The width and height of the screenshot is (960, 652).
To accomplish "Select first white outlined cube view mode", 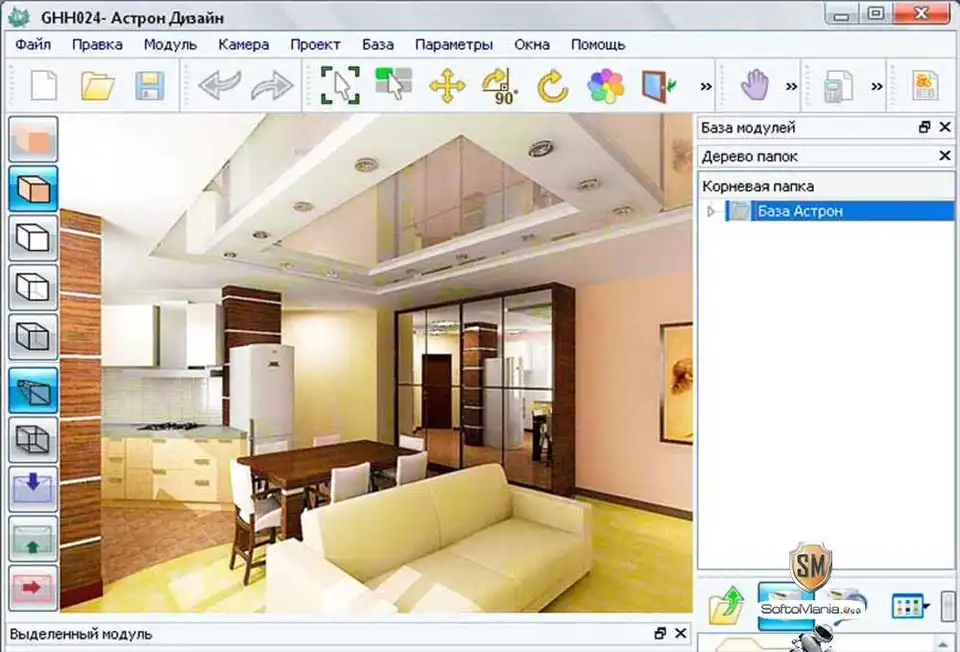I will click(x=33, y=238).
